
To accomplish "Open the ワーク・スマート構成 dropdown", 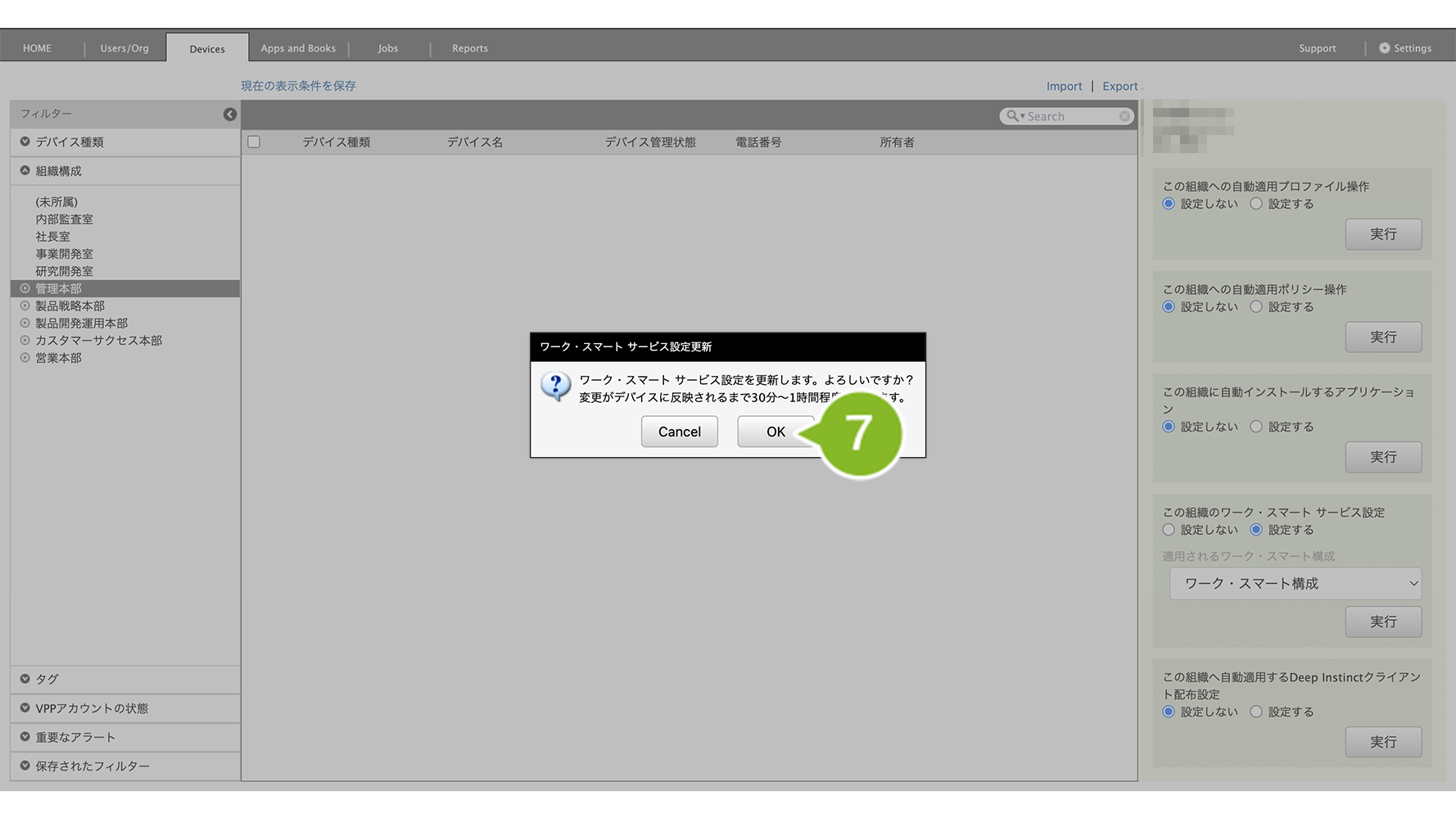I will click(1295, 584).
